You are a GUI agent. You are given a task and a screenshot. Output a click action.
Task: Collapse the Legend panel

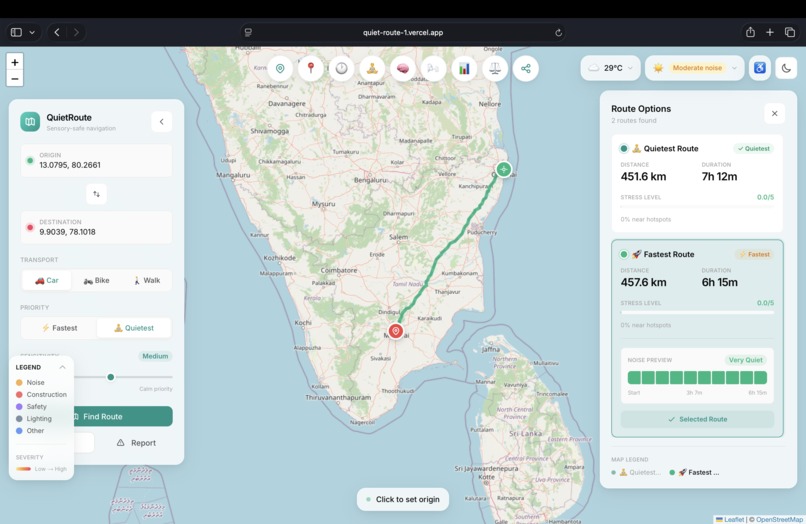[62, 367]
